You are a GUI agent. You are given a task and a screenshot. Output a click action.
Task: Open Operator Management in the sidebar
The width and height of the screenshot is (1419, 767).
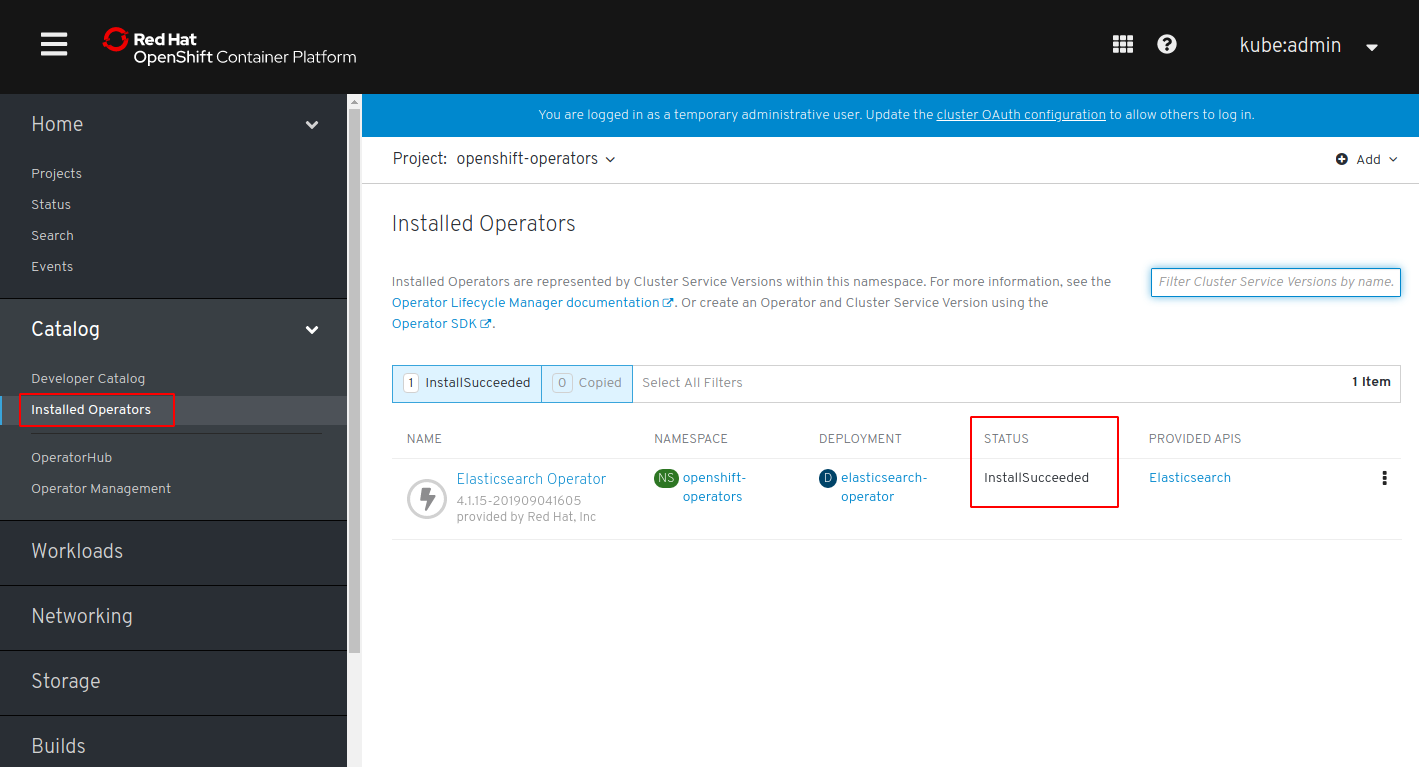click(101, 488)
